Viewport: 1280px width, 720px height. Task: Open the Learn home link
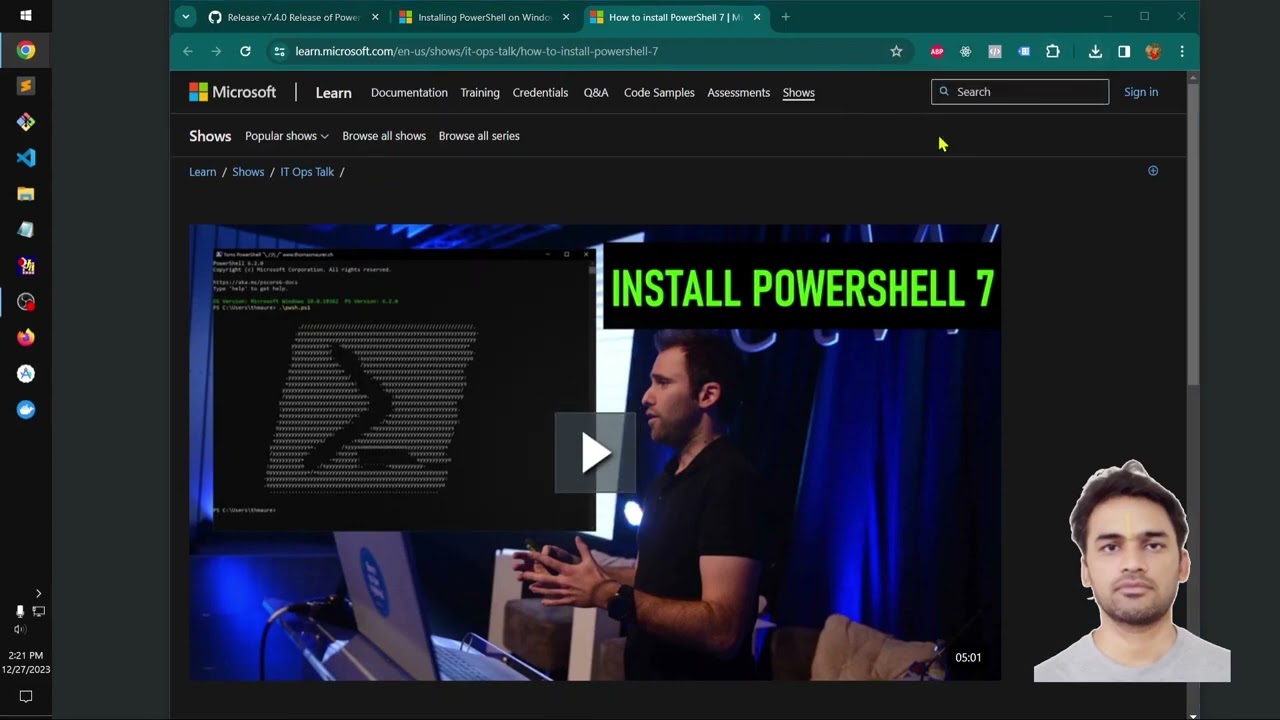[333, 92]
